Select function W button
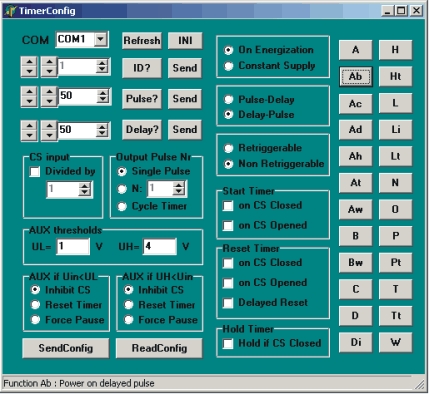This screenshot has width=429, height=394. (395, 342)
